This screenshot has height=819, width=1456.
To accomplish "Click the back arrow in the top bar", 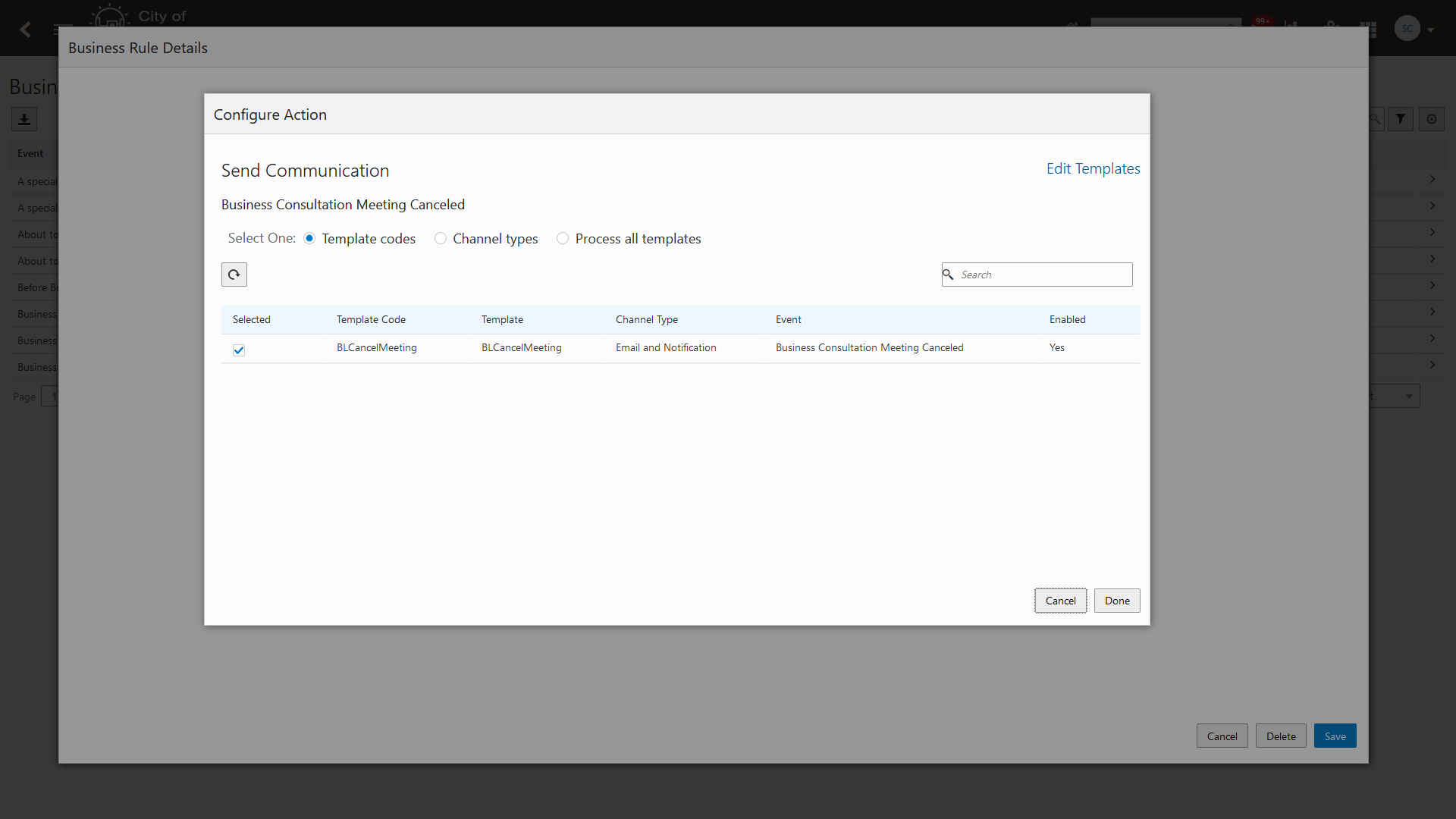I will (25, 30).
